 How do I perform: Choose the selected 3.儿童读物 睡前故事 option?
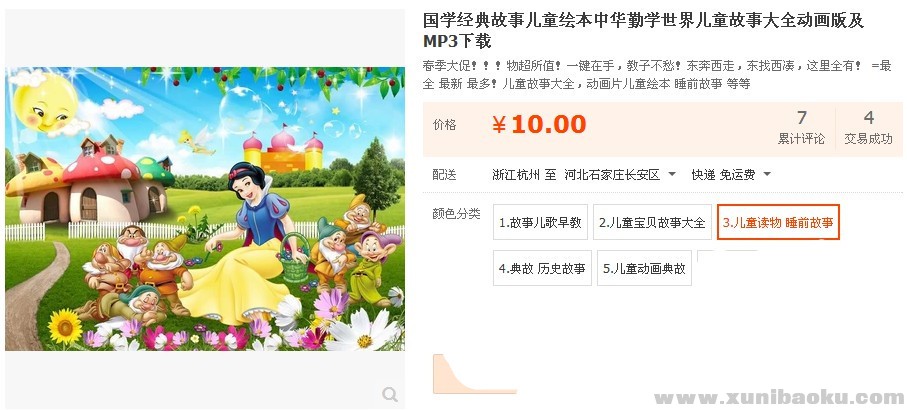778,222
